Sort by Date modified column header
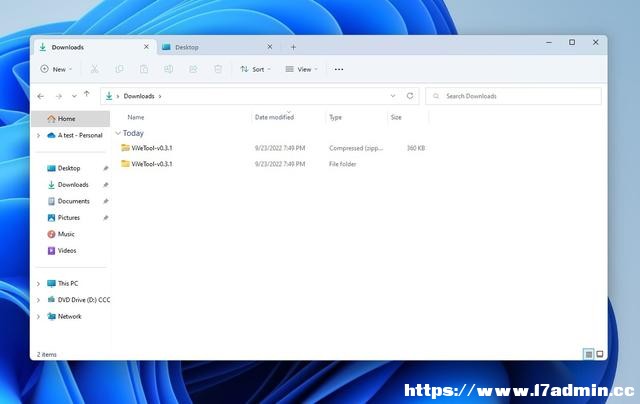Screen dimensions: 640x404 [274, 118]
